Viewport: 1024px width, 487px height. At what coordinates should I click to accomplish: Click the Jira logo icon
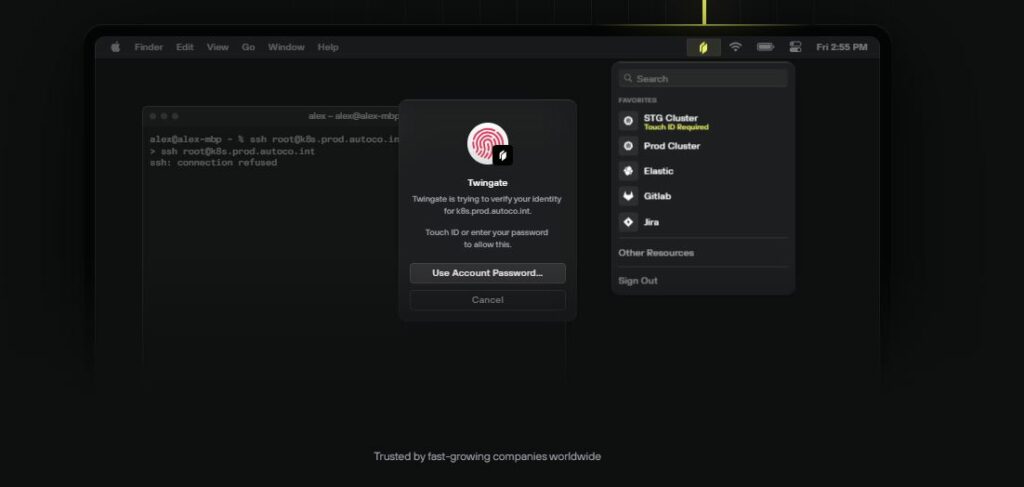coord(628,222)
